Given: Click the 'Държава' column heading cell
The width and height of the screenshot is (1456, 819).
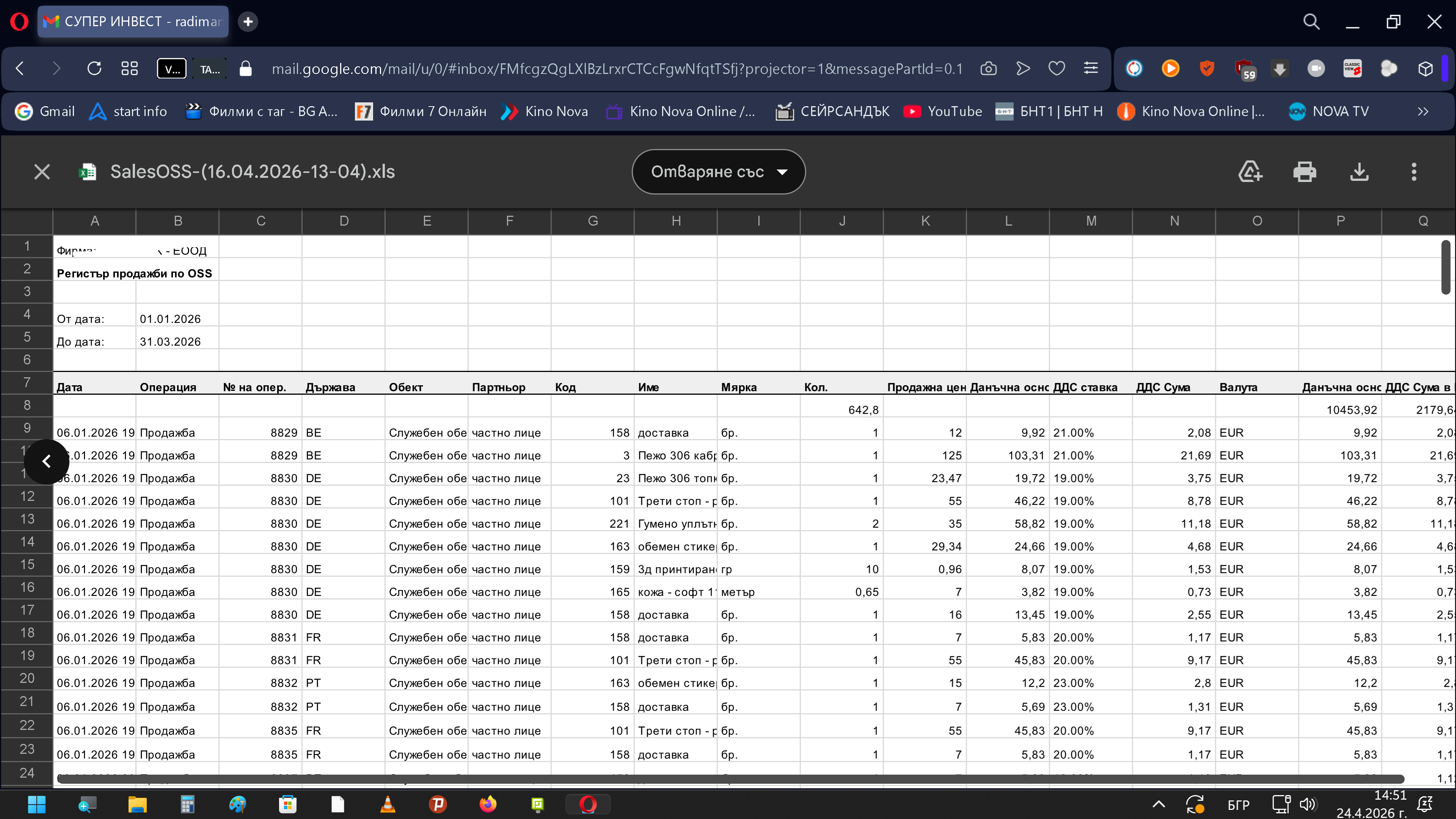Looking at the screenshot, I should (x=343, y=383).
